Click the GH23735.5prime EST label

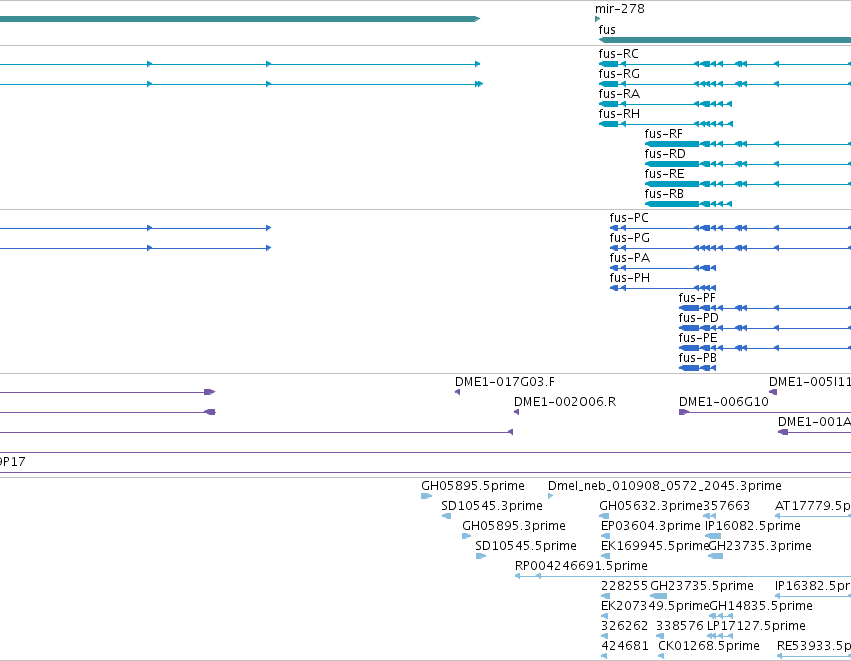tap(702, 586)
